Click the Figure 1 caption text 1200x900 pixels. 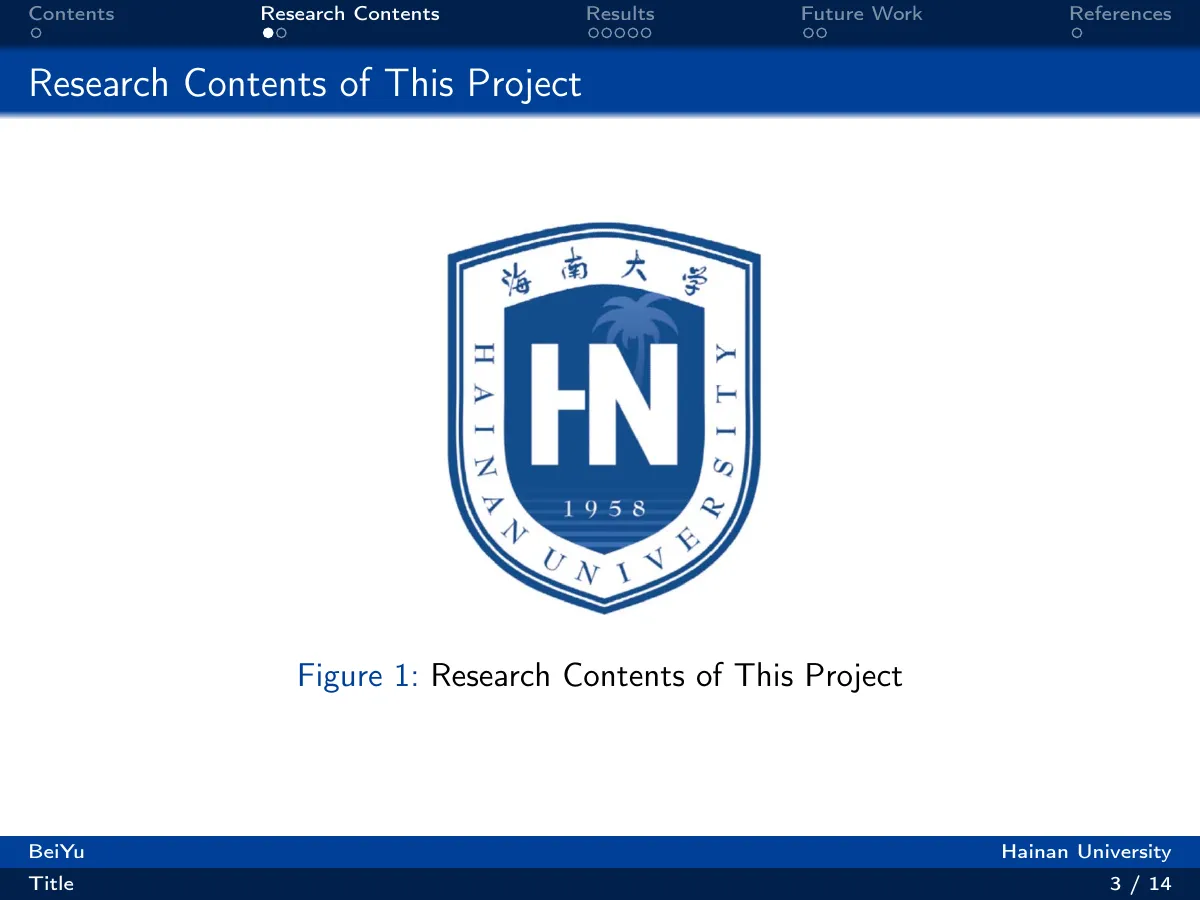[x=600, y=676]
